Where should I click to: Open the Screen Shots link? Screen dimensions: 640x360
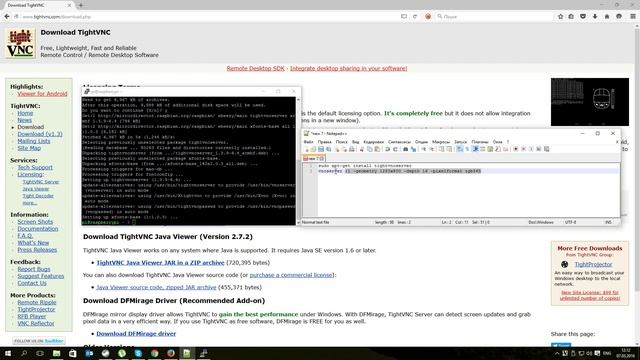click(35, 222)
